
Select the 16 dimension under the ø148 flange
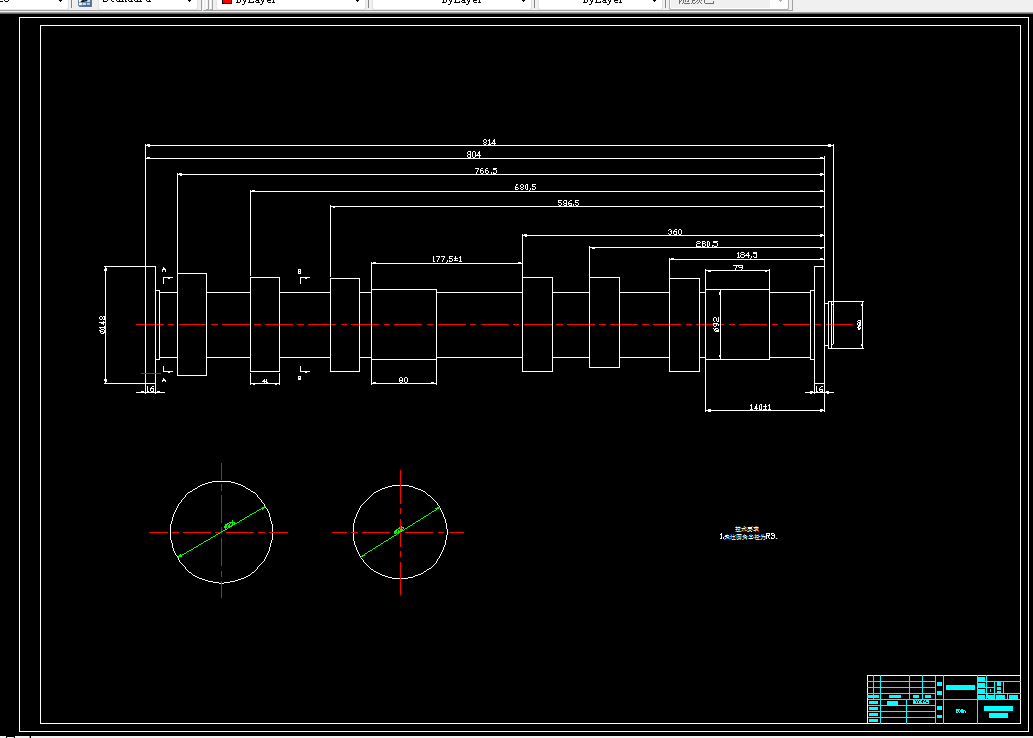pyautogui.click(x=150, y=389)
